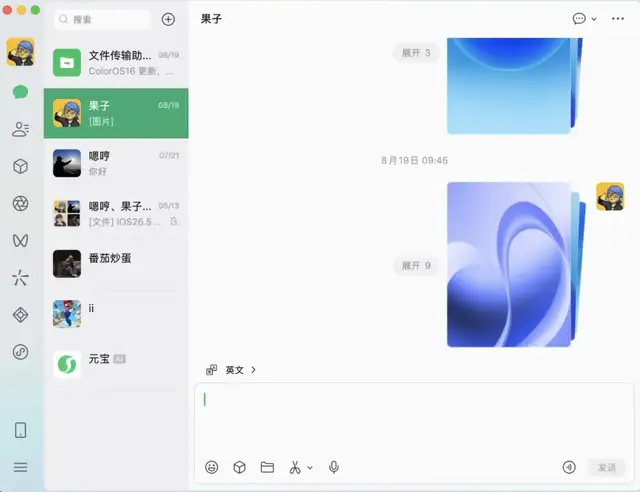Click the 文件传输助手 green folder avatar
Viewport: 640px width, 492px height.
pyautogui.click(x=67, y=63)
